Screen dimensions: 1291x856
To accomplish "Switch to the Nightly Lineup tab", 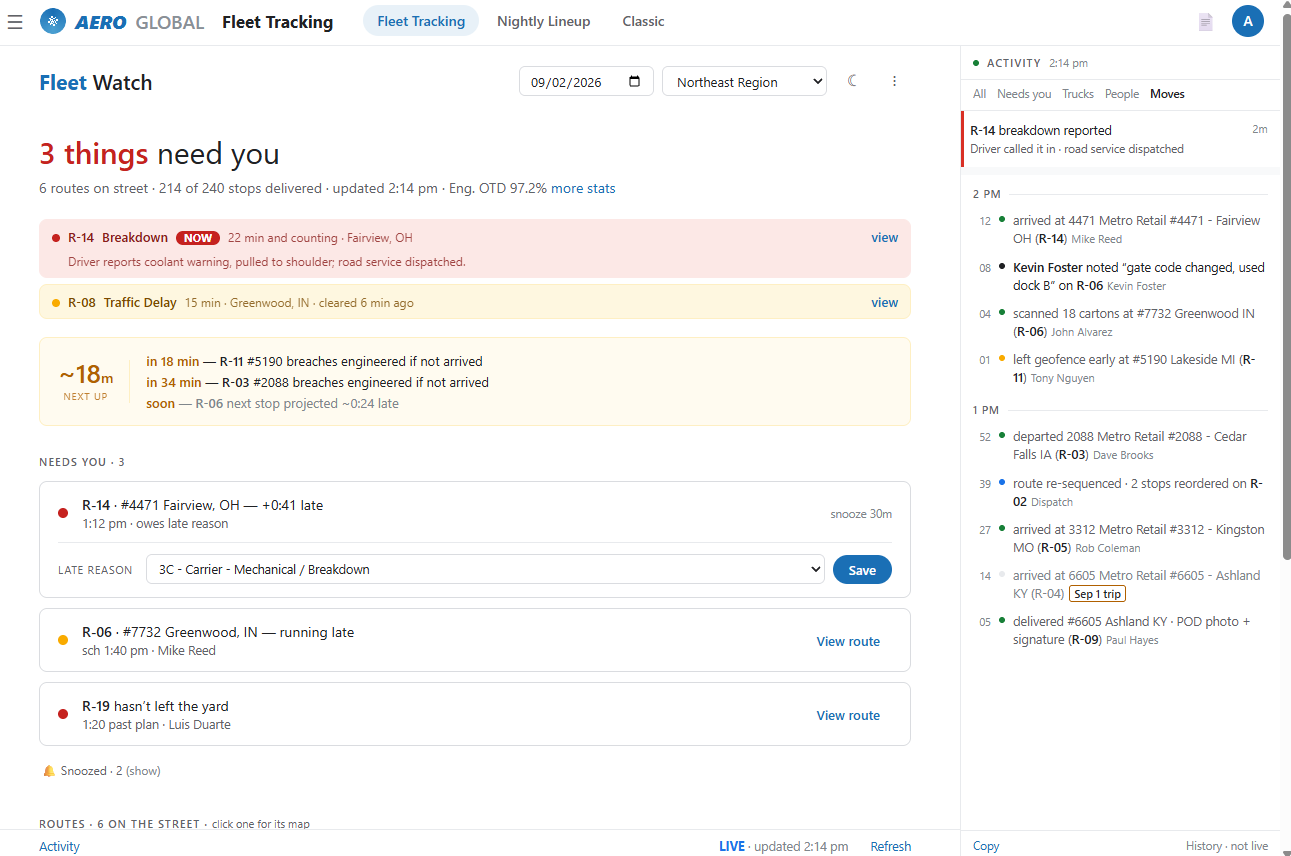I will (543, 21).
